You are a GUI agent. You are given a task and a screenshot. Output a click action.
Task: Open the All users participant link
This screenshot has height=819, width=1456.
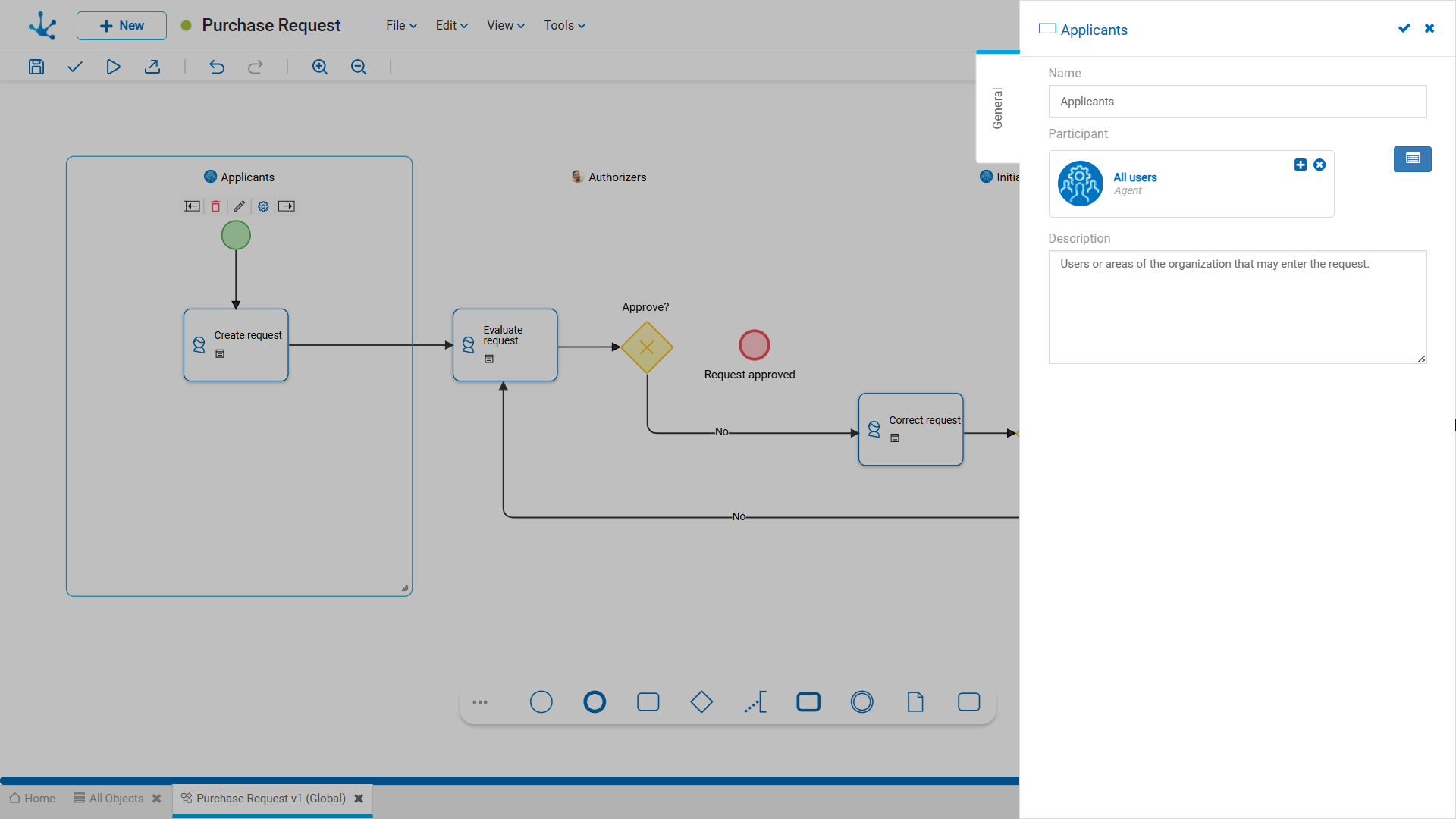pos(1135,177)
